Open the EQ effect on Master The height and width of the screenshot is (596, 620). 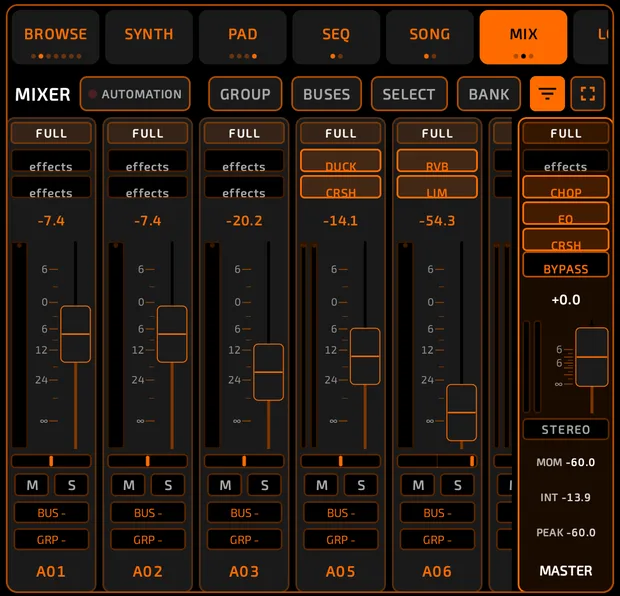pyautogui.click(x=566, y=214)
